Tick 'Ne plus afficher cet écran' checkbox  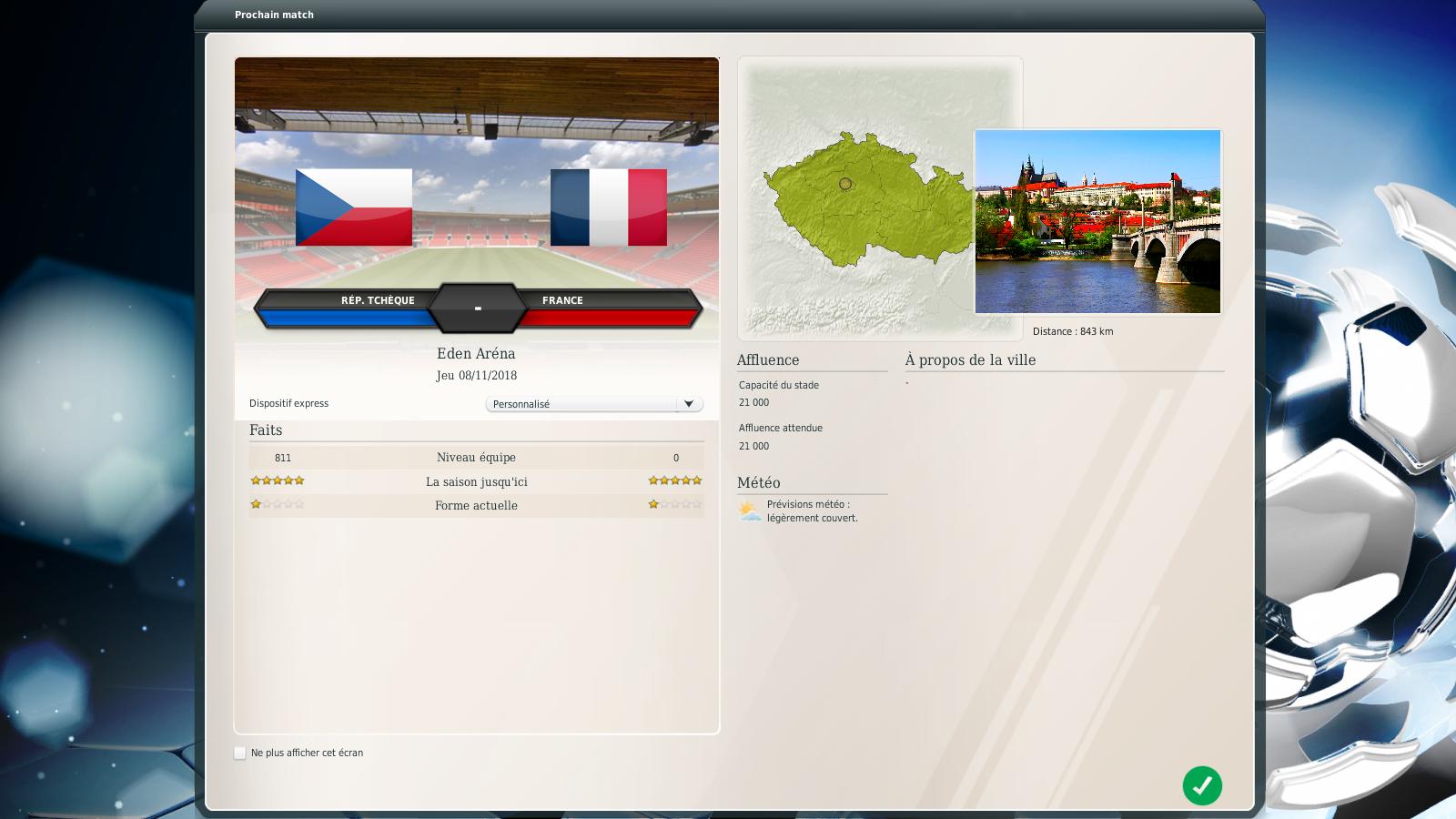tap(240, 753)
